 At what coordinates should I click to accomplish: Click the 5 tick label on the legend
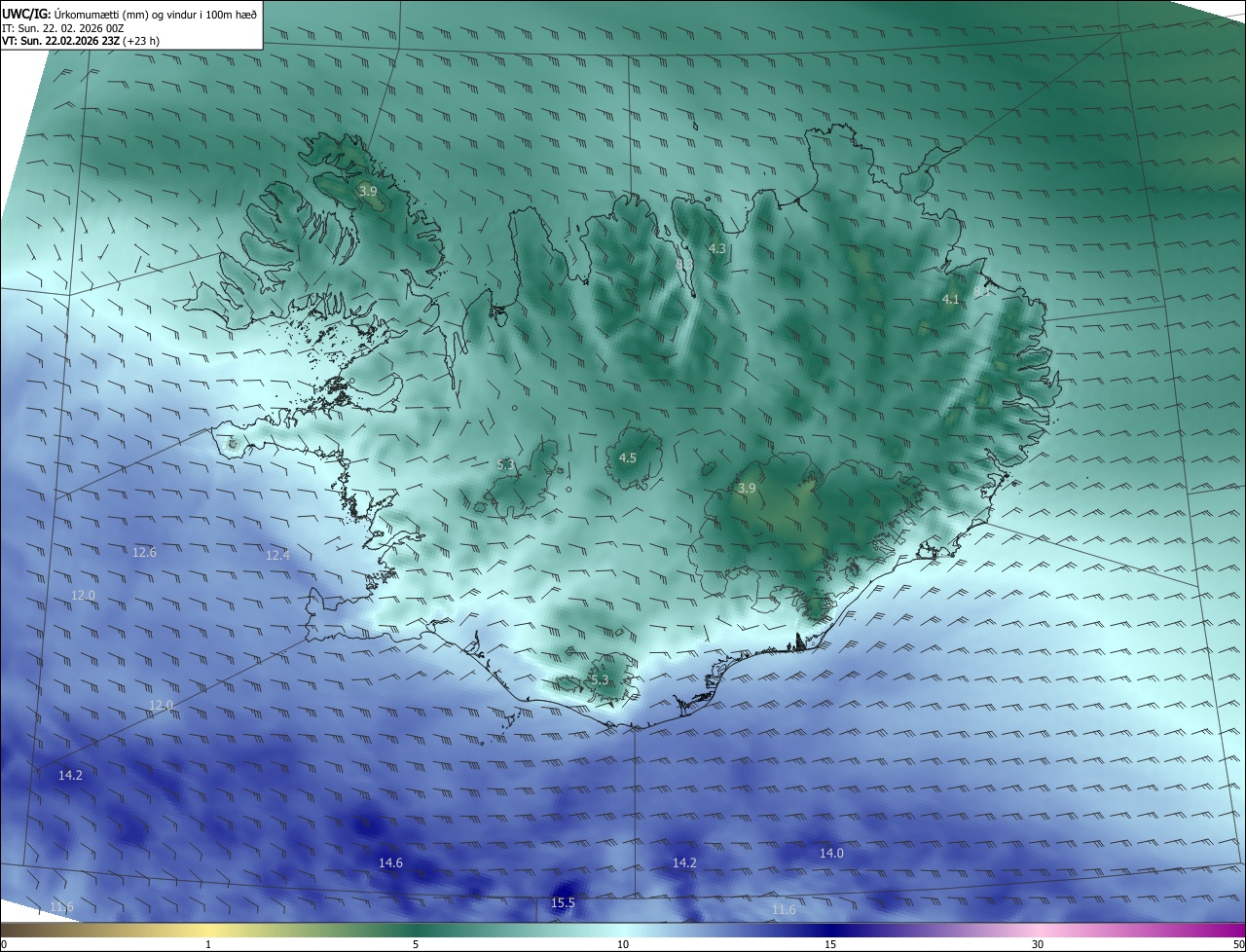pyautogui.click(x=416, y=944)
